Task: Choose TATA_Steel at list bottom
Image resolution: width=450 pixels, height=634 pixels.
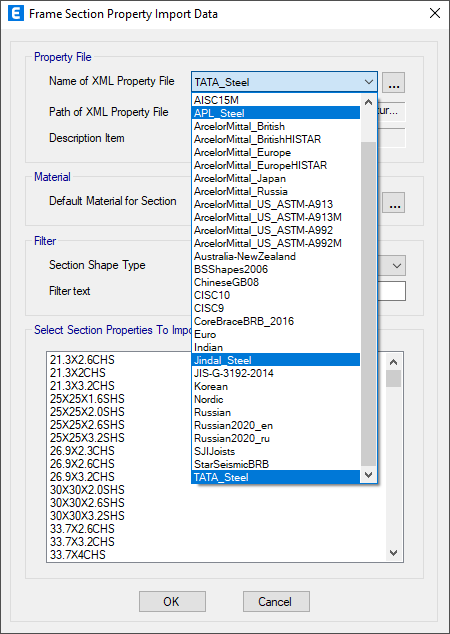Action: 276,477
